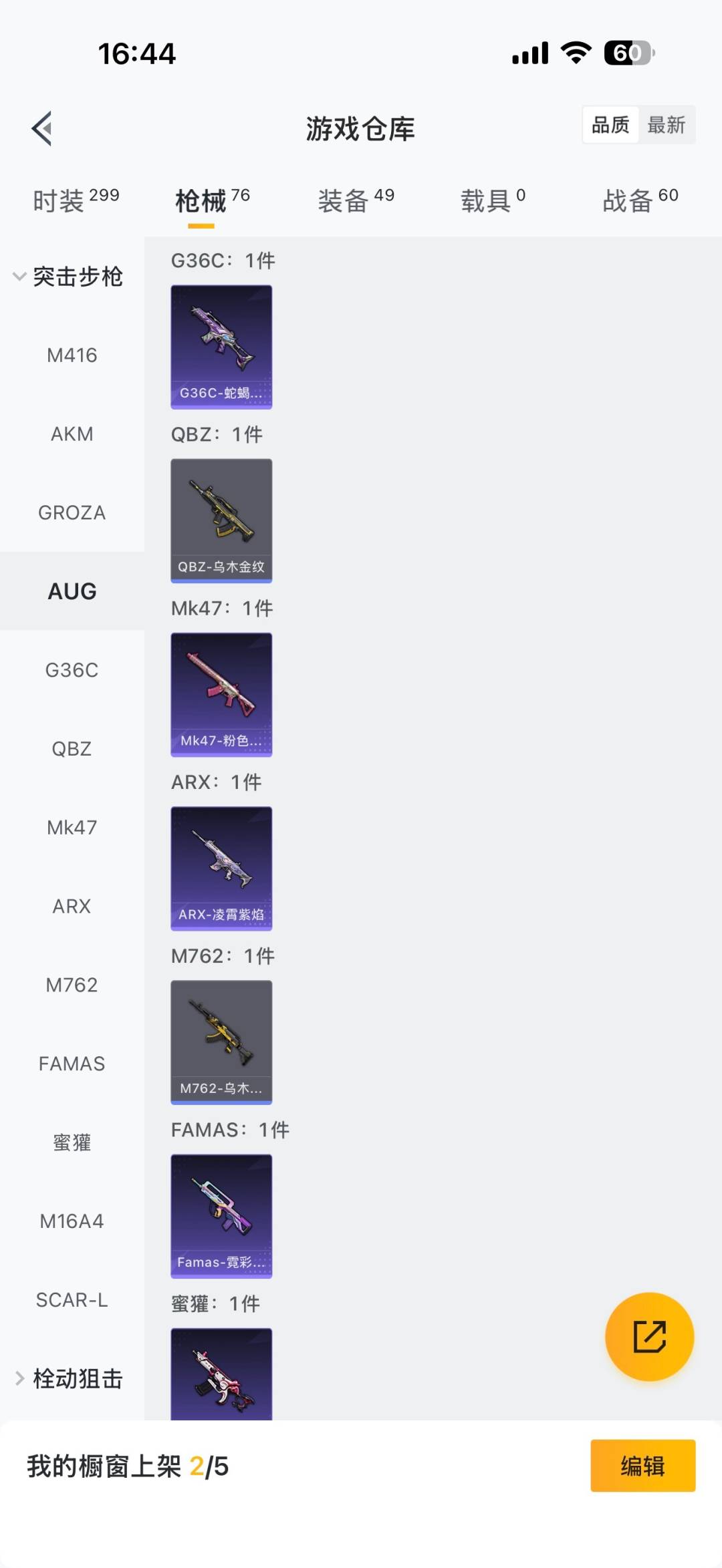
Task: Open the Famas neon skin item
Action: (x=221, y=1216)
